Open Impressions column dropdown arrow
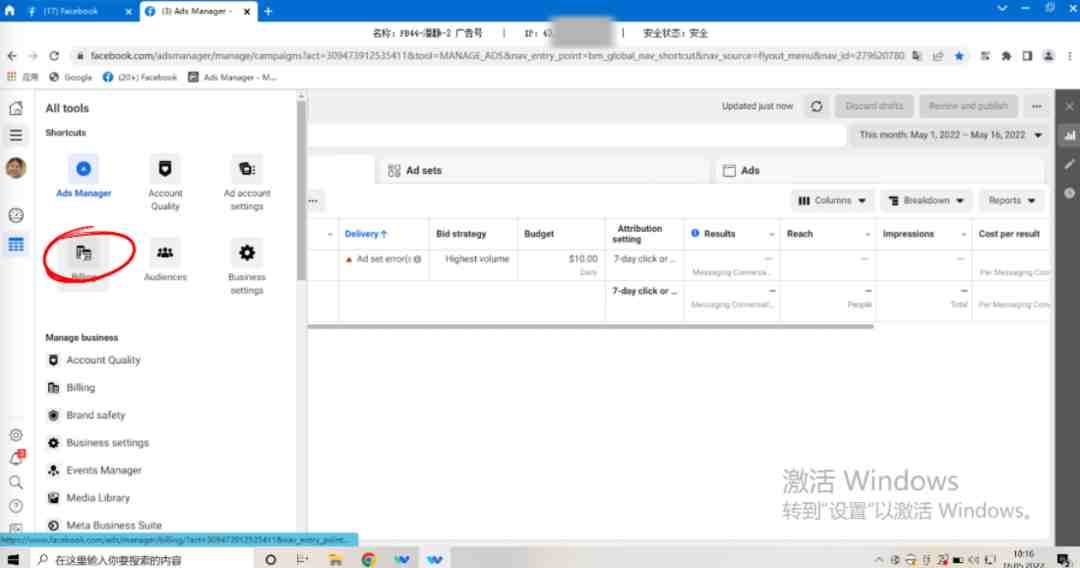The image size is (1080, 568). (x=963, y=235)
